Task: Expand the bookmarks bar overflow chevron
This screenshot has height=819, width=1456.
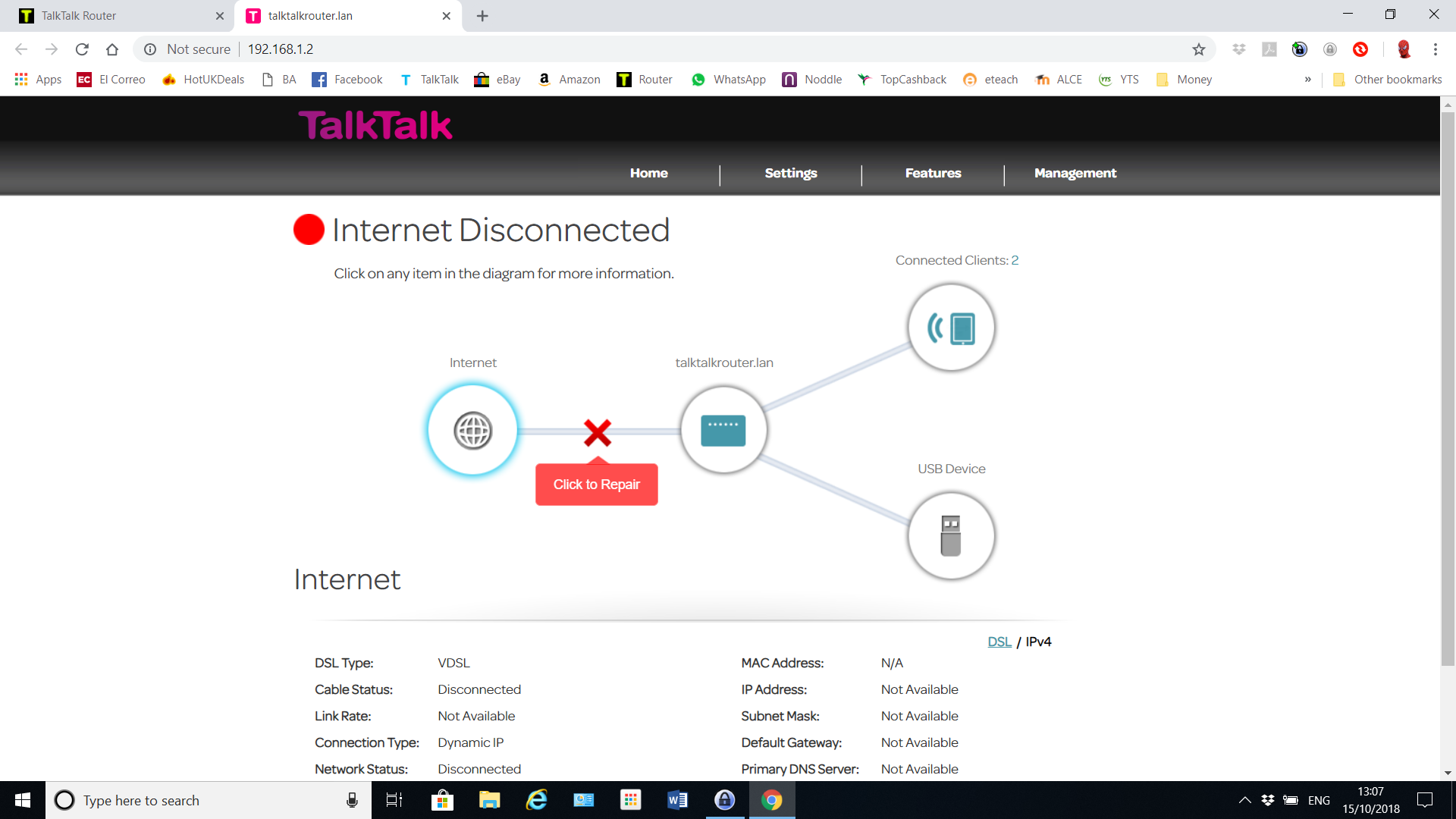Action: pyautogui.click(x=1308, y=79)
